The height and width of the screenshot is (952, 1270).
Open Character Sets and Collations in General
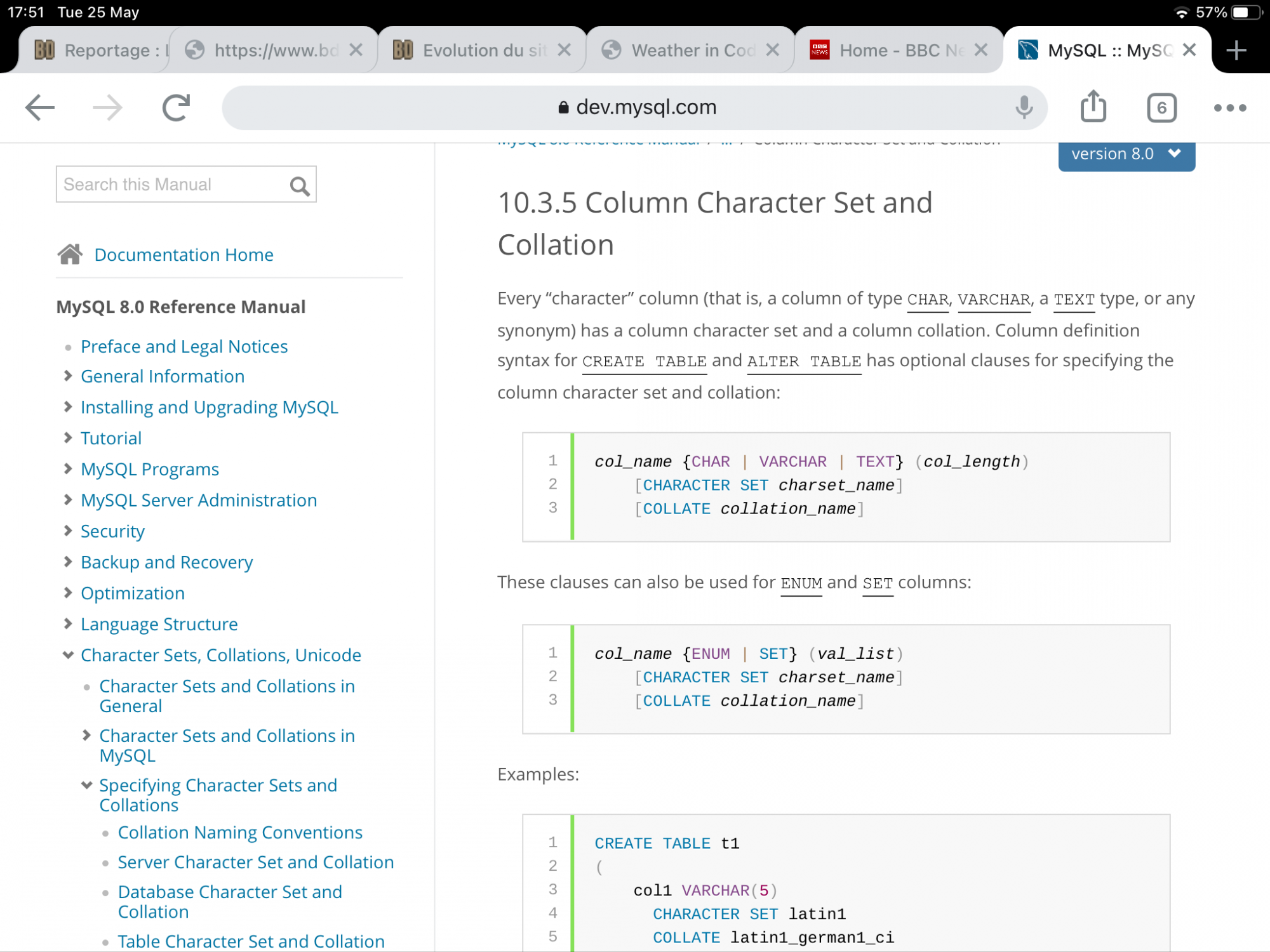tap(227, 696)
